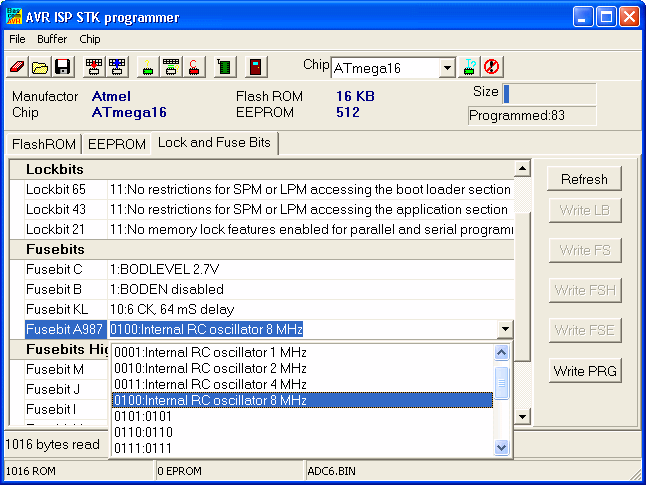
Task: Select the Fusebit B BODEN disabled value
Action: click(311, 289)
